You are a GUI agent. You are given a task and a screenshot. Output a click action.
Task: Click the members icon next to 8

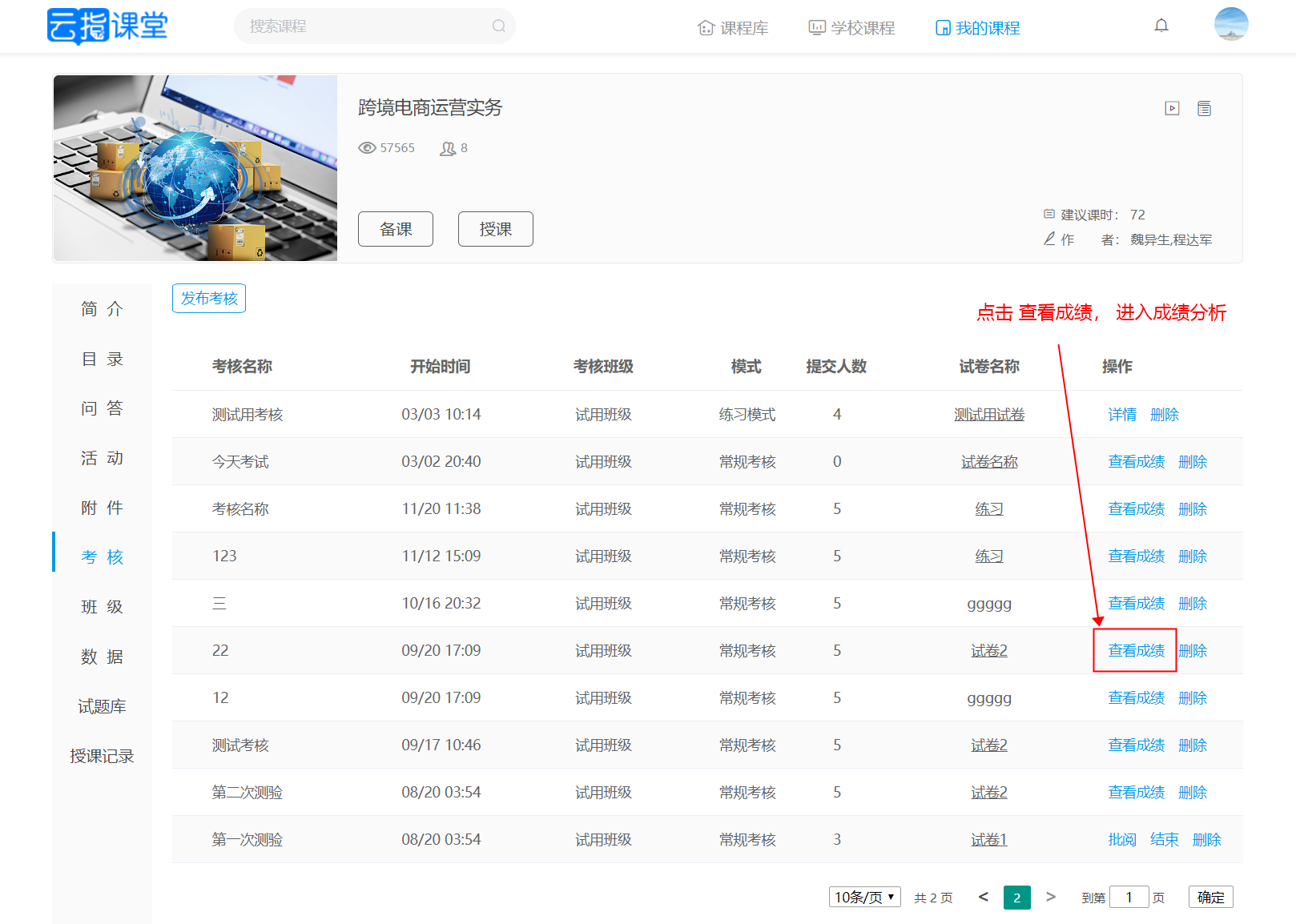pos(448,148)
